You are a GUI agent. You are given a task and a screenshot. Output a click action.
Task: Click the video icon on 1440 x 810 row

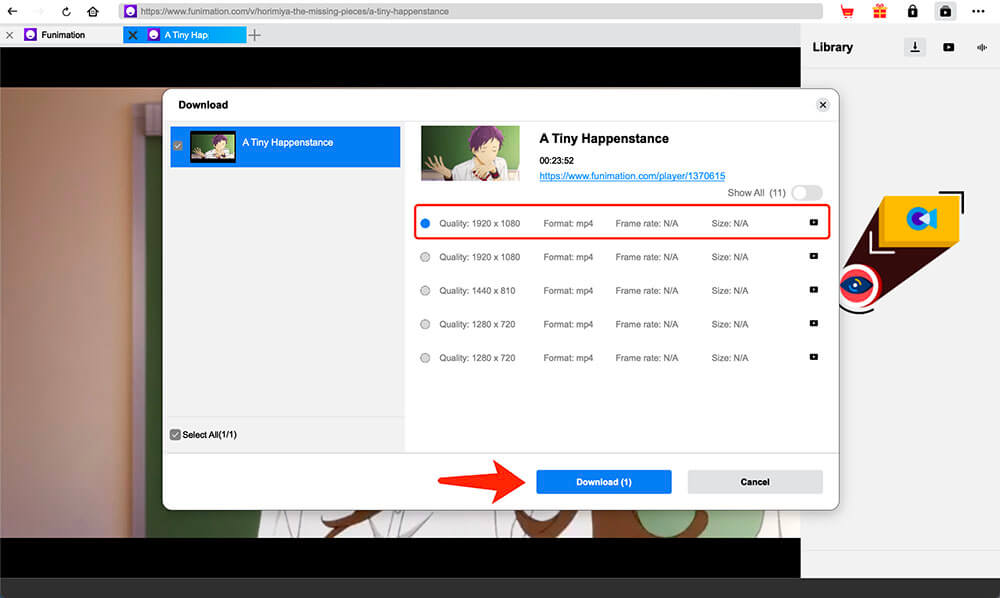[x=813, y=290]
